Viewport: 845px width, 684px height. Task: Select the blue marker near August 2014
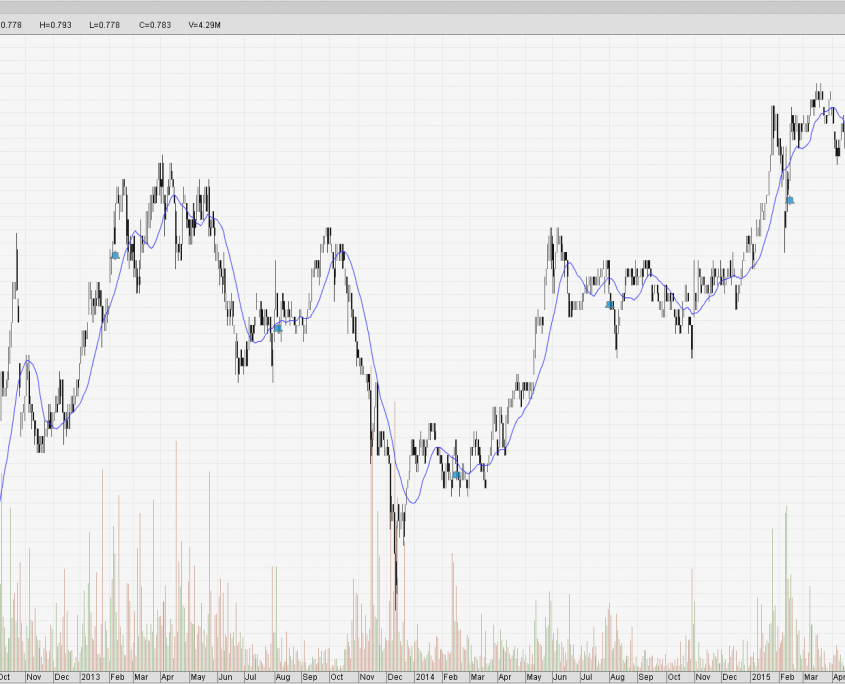pos(609,304)
